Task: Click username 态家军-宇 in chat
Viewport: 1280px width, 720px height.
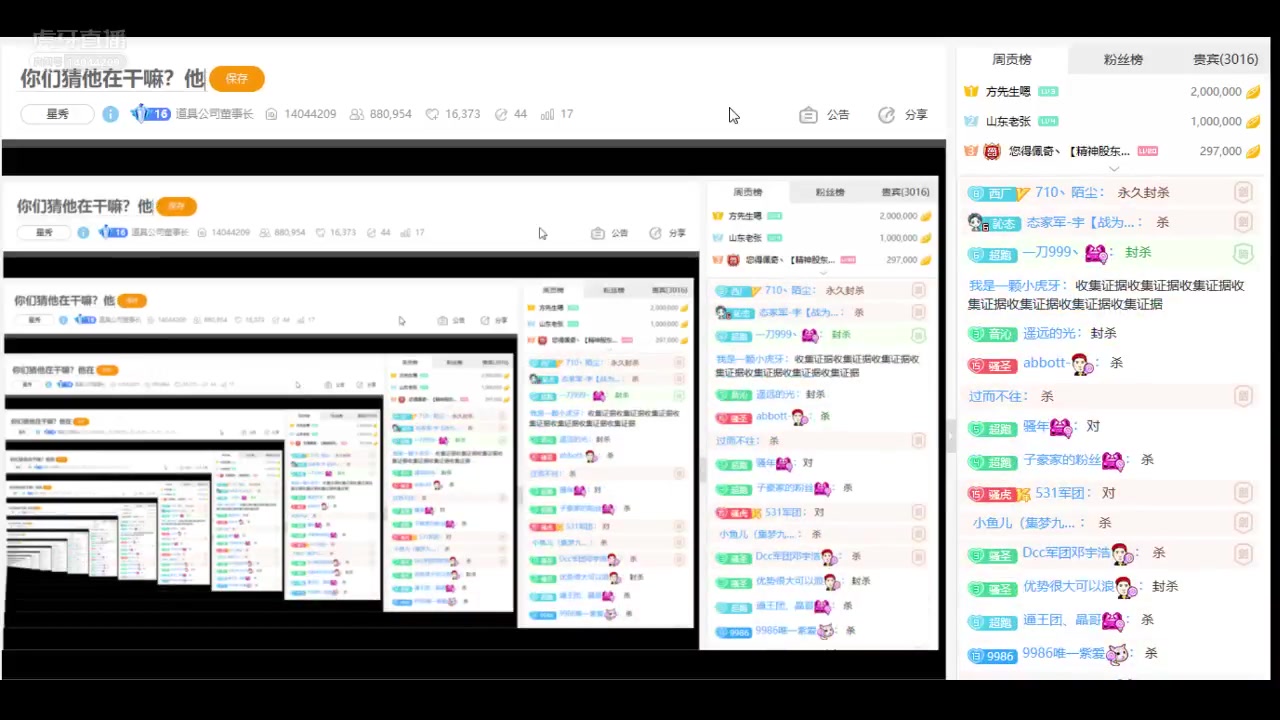Action: tap(1080, 223)
